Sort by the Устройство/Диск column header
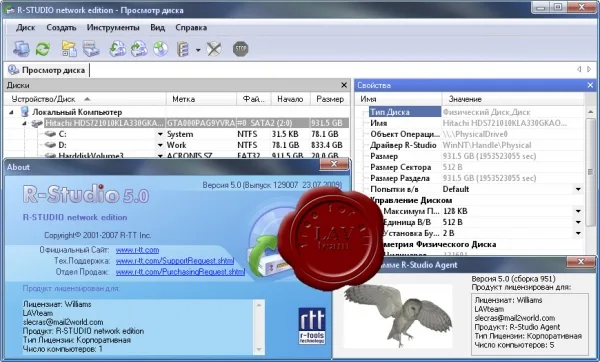Screen dimensions: 600x362 pyautogui.click(x=85, y=99)
